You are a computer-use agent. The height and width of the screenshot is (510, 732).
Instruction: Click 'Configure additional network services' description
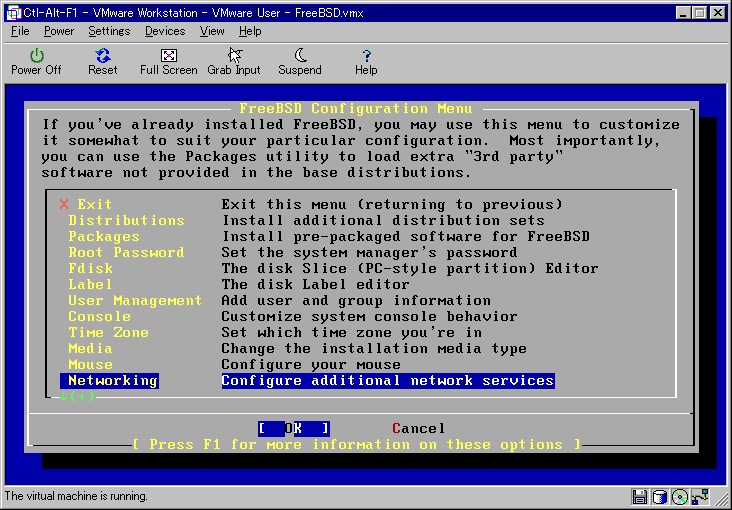[388, 381]
